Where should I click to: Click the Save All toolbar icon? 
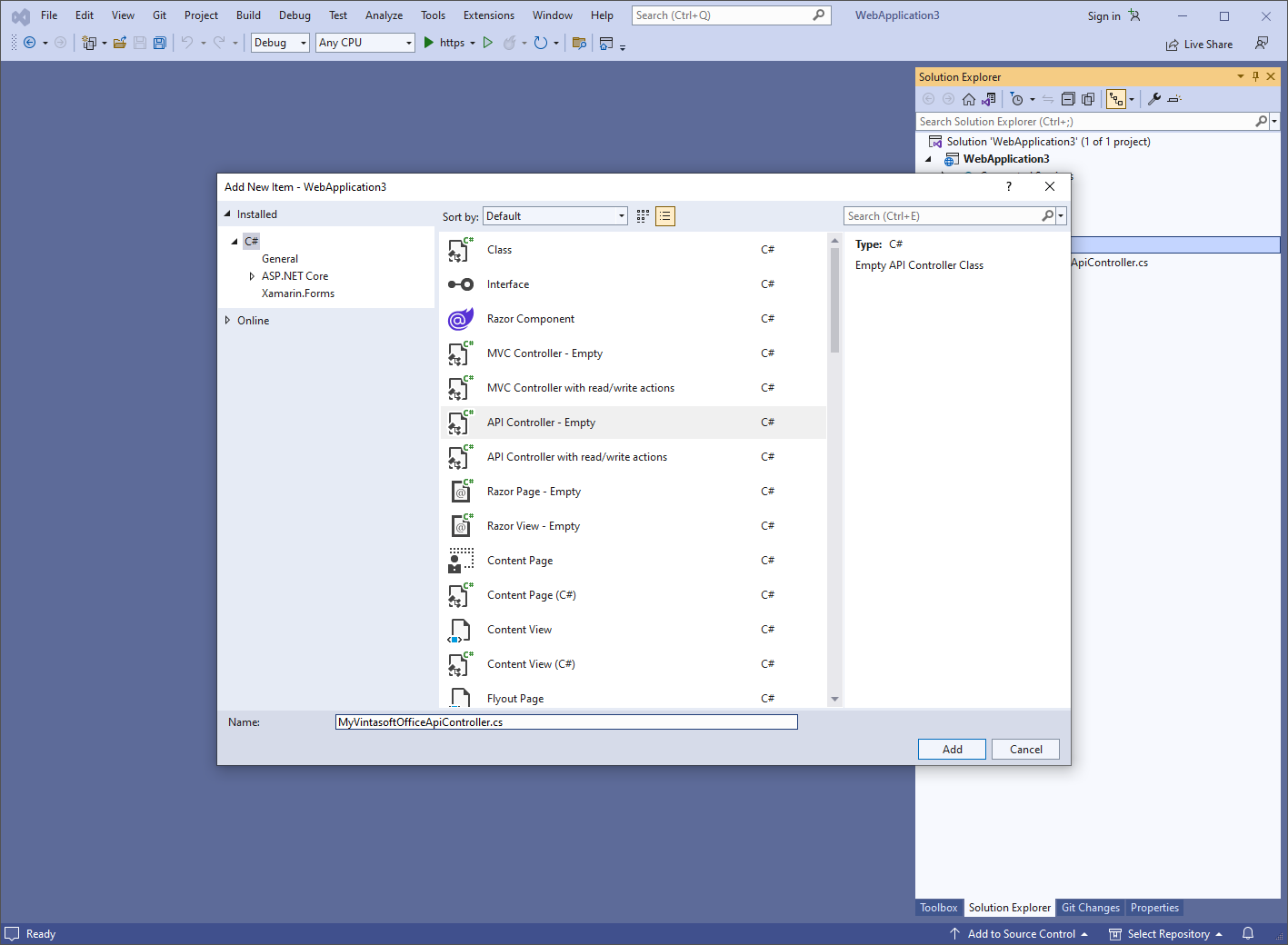pos(160,43)
